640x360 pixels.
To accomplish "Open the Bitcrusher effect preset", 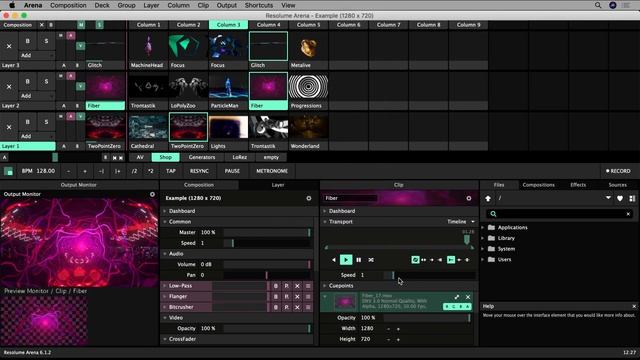I will pos(287,307).
